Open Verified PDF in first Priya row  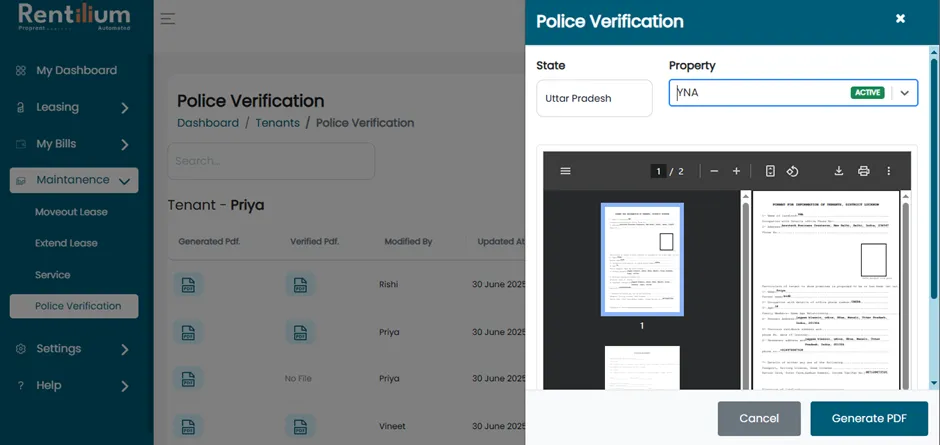[300, 332]
